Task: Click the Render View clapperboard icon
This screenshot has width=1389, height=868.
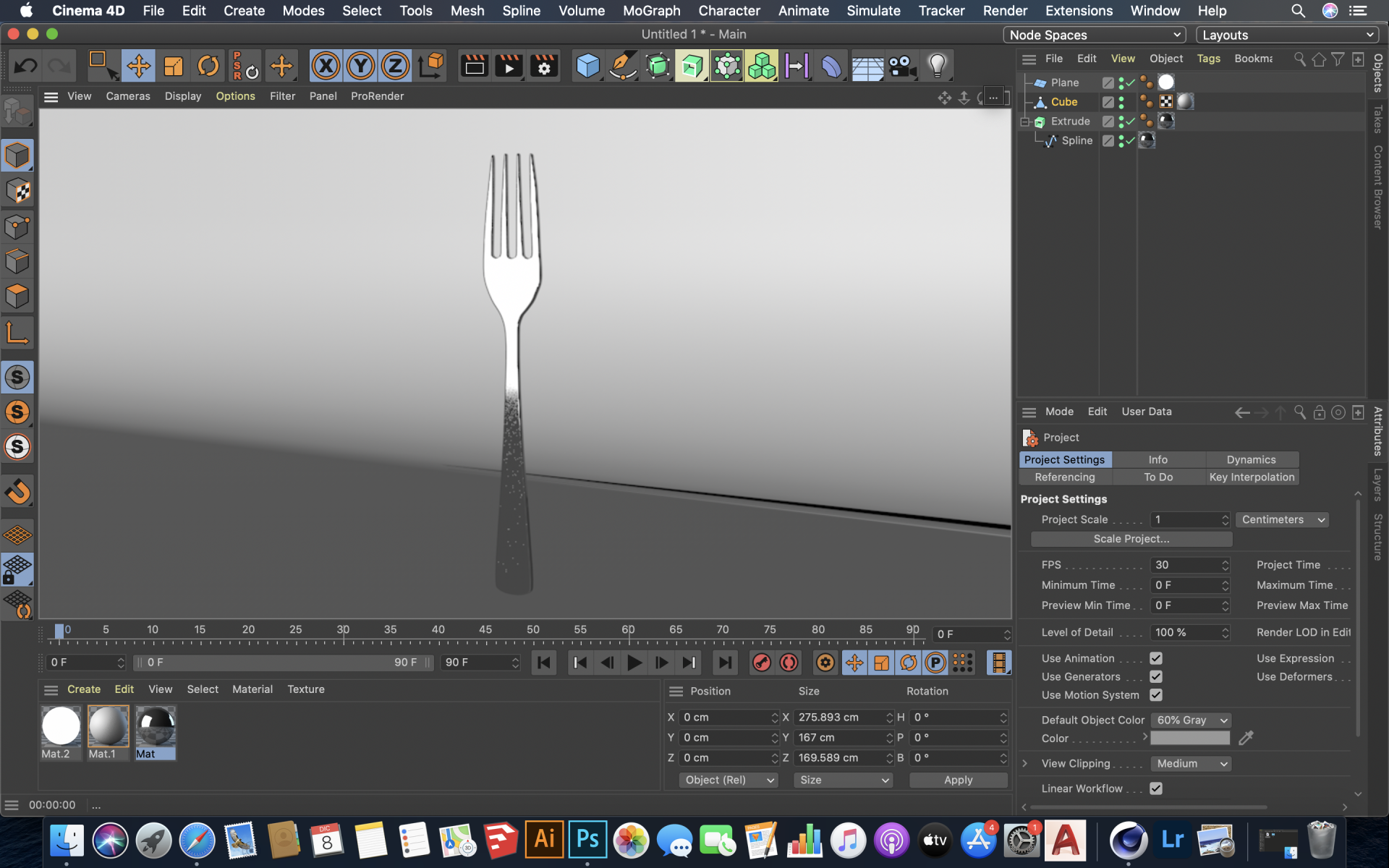Action: 475,67
